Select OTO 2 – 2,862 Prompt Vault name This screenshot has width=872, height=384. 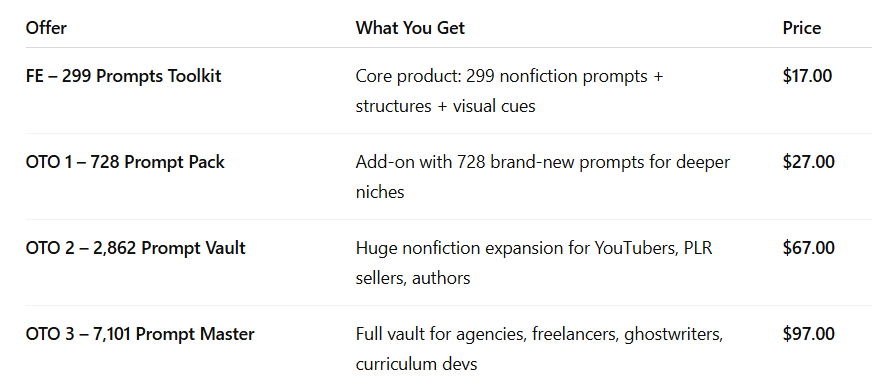pyautogui.click(x=136, y=248)
